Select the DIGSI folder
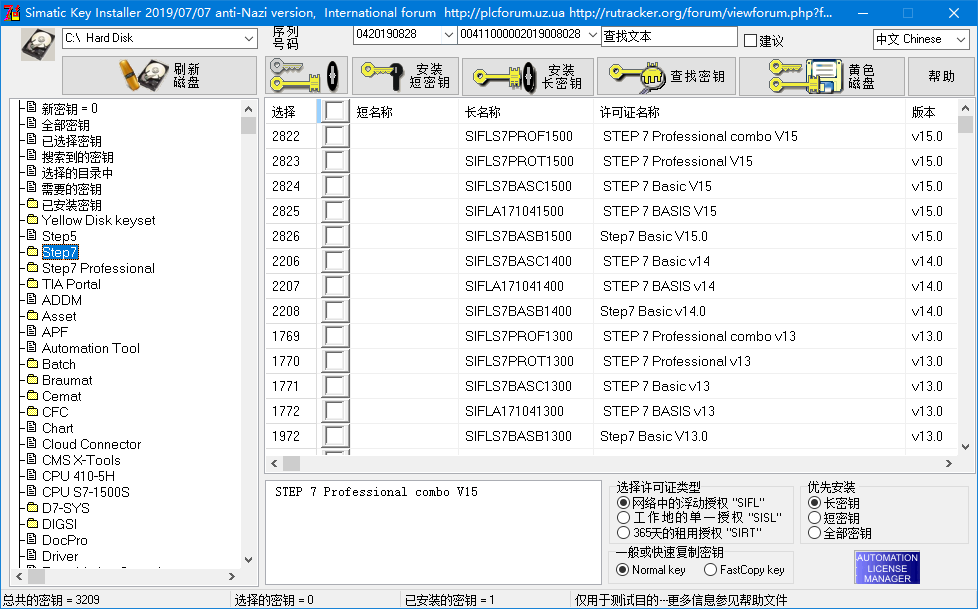The width and height of the screenshot is (978, 609). tap(59, 524)
